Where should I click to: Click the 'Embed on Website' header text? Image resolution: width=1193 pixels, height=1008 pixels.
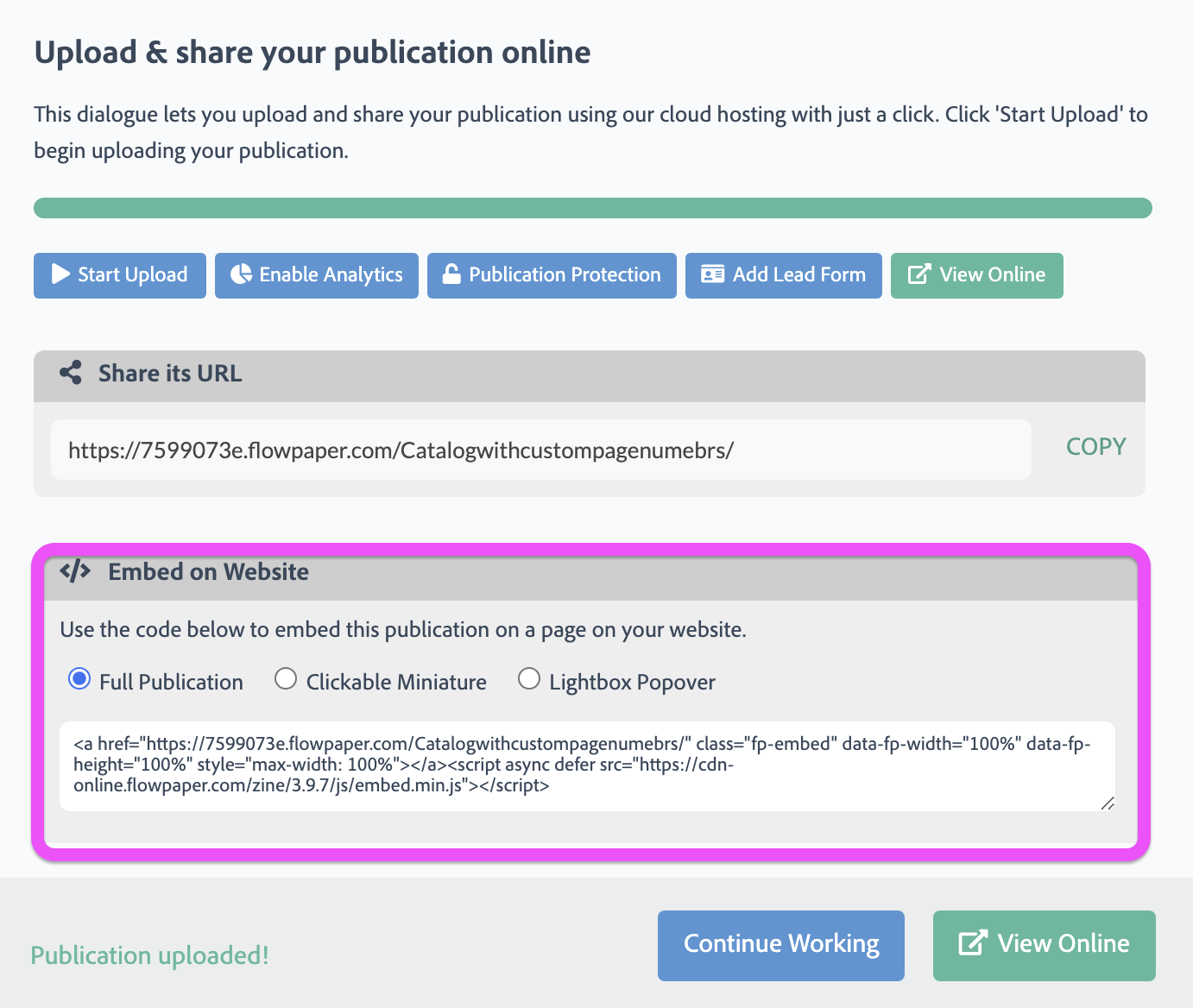tap(208, 571)
